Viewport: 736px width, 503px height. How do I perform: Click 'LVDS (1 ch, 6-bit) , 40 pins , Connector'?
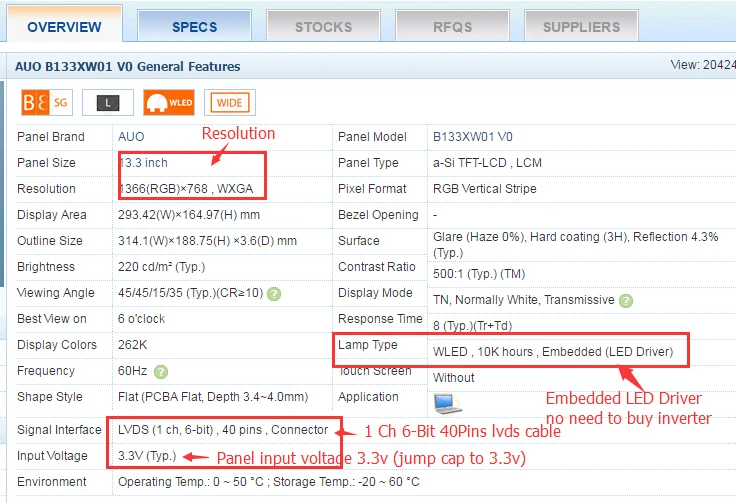[223, 429]
